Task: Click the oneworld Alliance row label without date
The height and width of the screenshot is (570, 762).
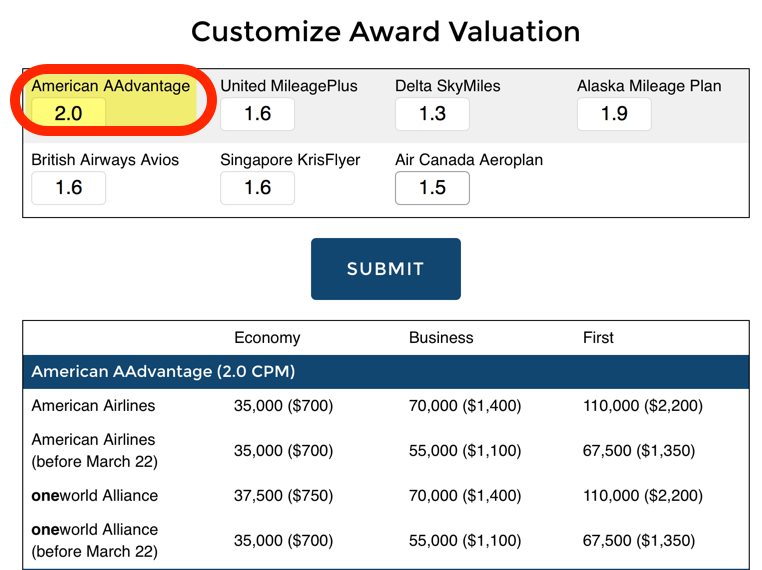Action: (95, 496)
